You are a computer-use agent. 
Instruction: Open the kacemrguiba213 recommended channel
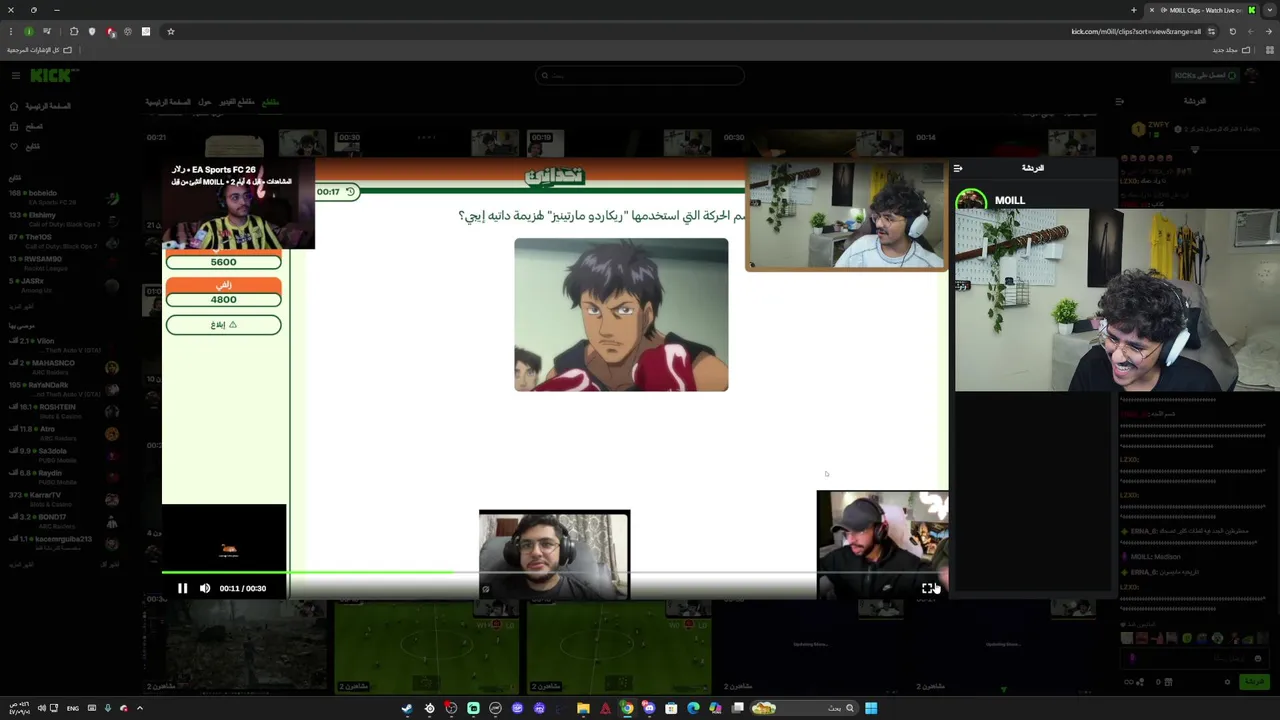[62, 543]
